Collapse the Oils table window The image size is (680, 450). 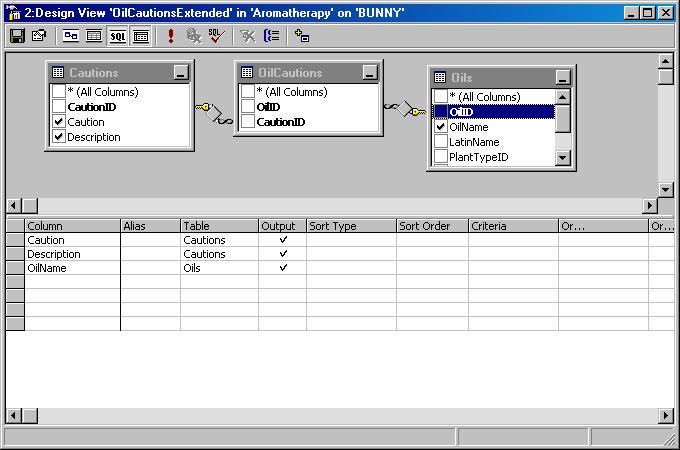(x=562, y=78)
